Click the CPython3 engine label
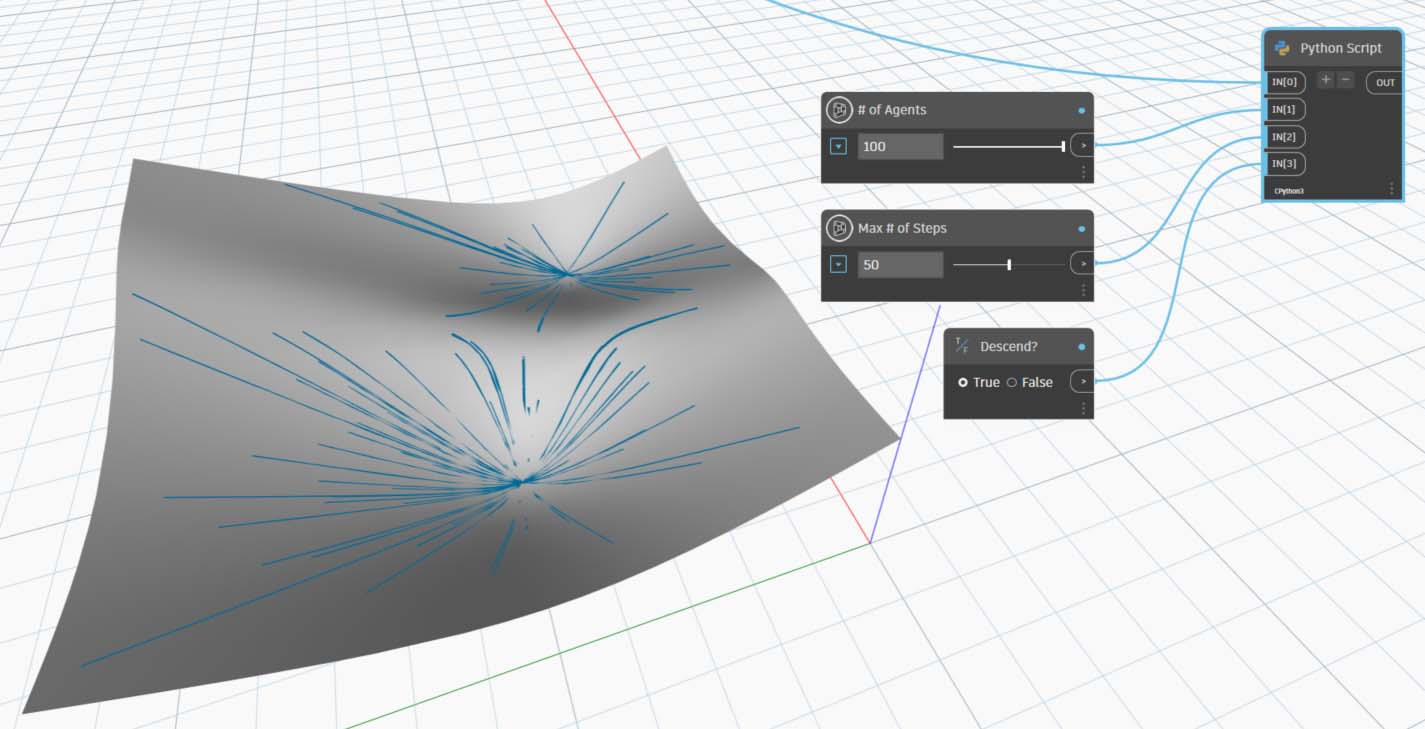1425x729 pixels. (x=1289, y=190)
